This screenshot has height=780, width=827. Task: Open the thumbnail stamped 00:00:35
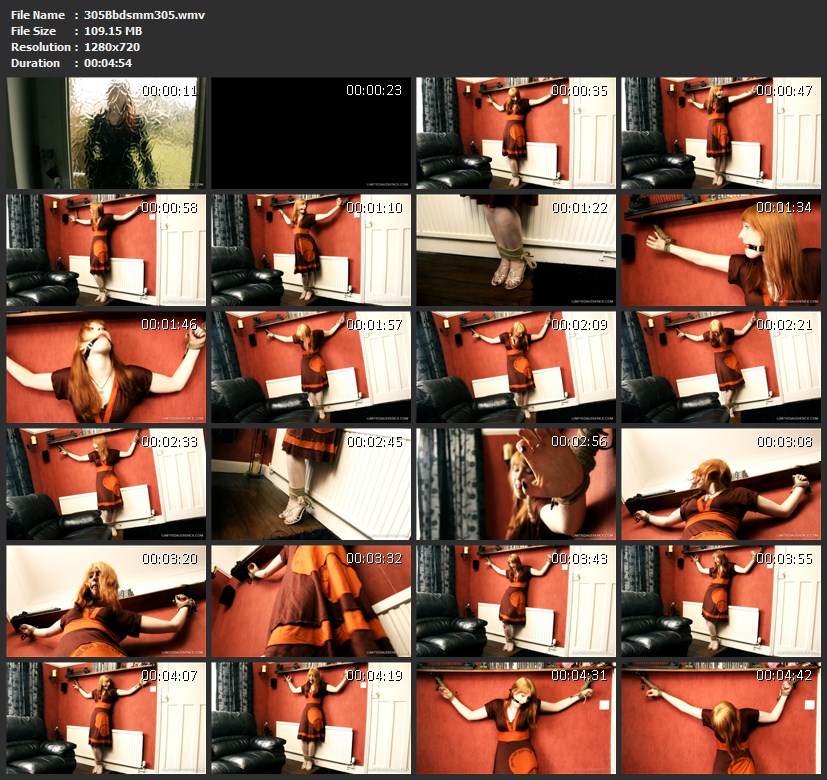pos(516,133)
